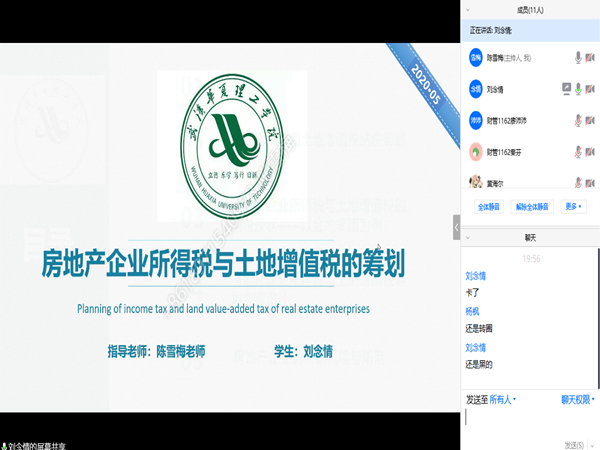Toggle camera of second 财管1162 member

[590, 152]
